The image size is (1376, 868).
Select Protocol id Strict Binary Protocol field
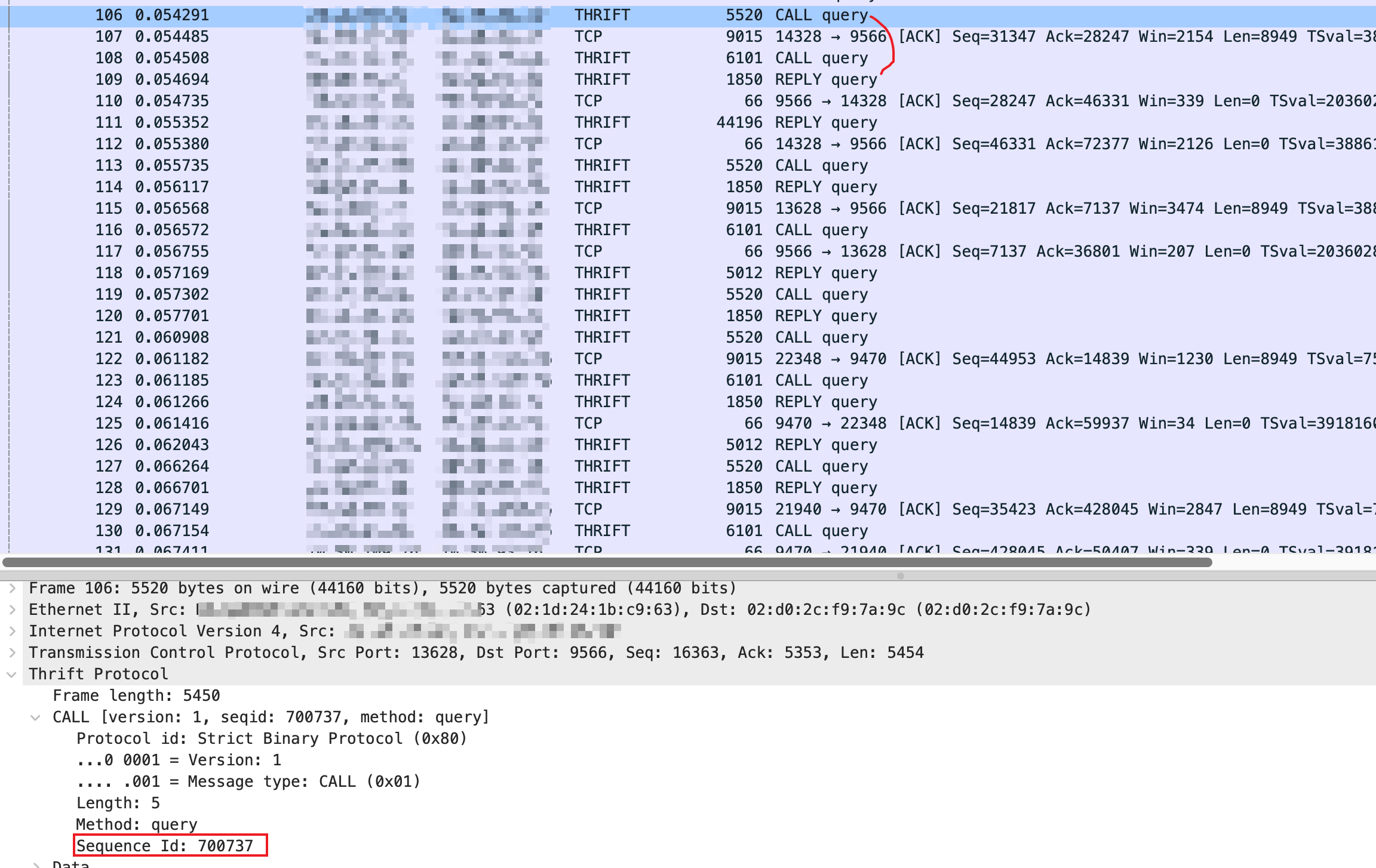tap(272, 738)
